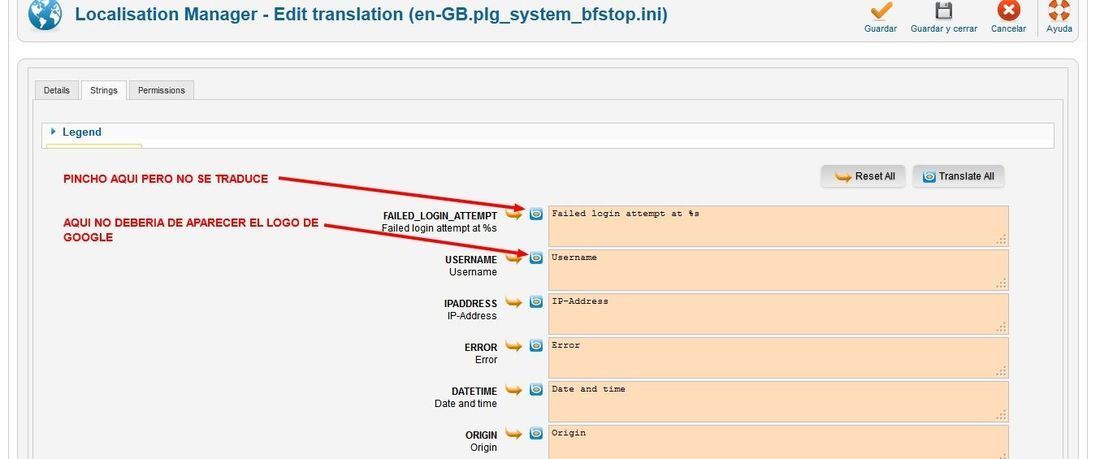Click the Cancelar red cross icon
This screenshot has height=459, width=1100.
1008,11
